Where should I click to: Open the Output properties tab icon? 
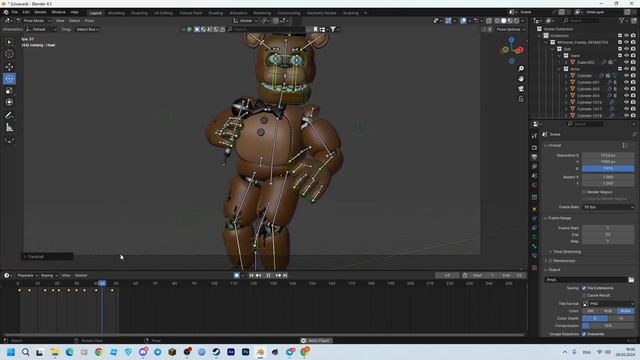[534, 157]
